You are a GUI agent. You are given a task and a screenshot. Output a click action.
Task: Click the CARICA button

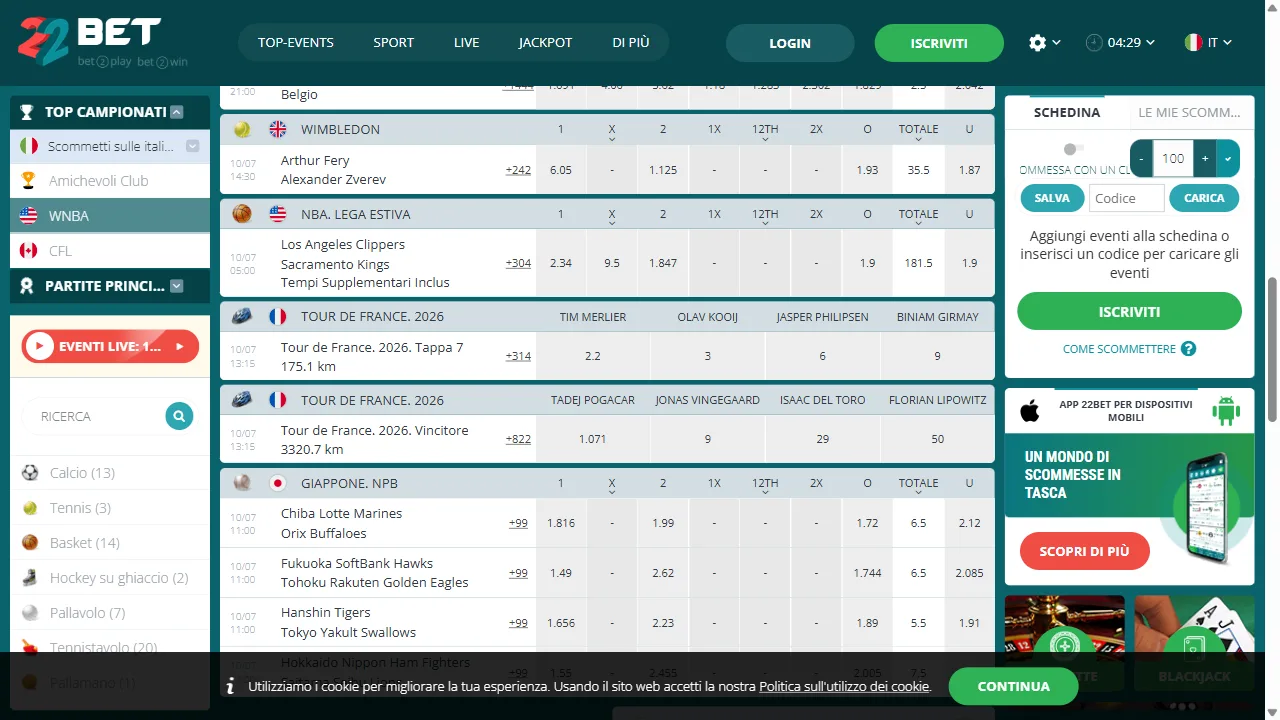1204,198
